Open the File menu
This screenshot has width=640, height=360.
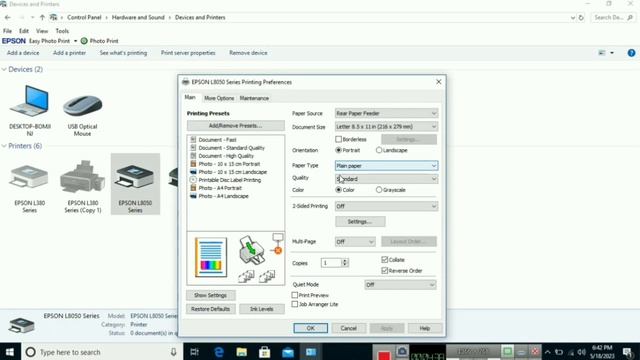tap(7, 31)
